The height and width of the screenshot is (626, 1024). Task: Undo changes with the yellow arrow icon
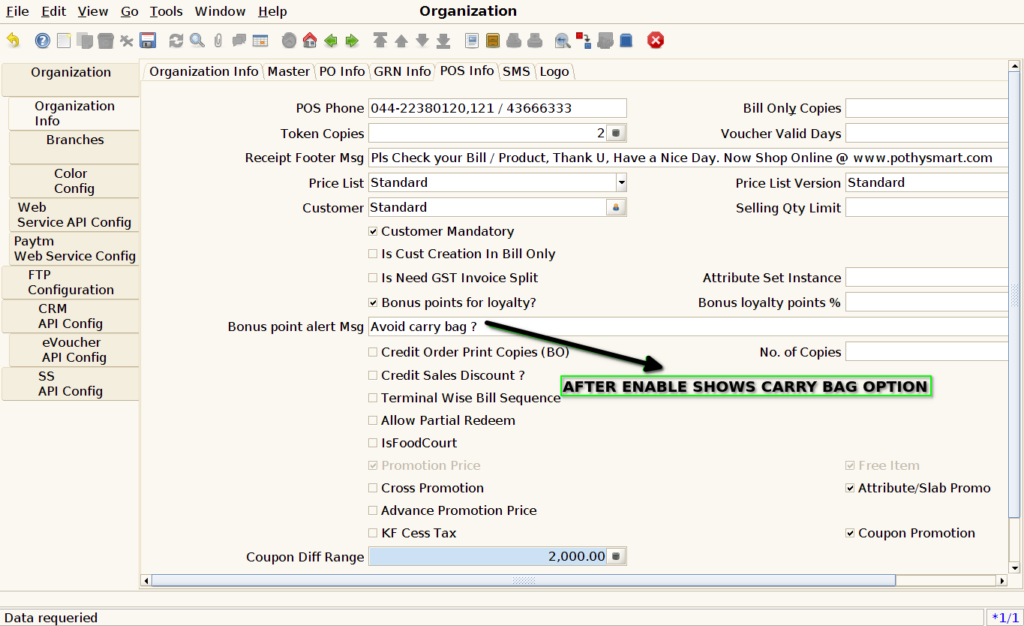tap(13, 40)
